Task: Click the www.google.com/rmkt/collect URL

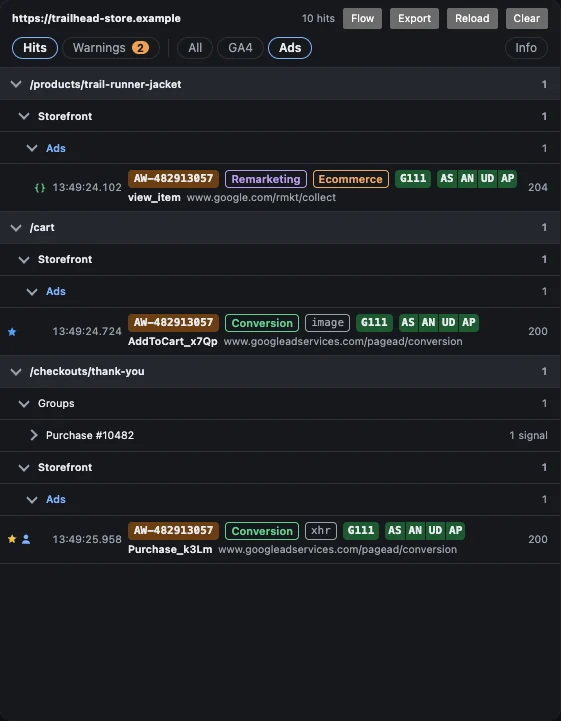Action: coord(261,198)
